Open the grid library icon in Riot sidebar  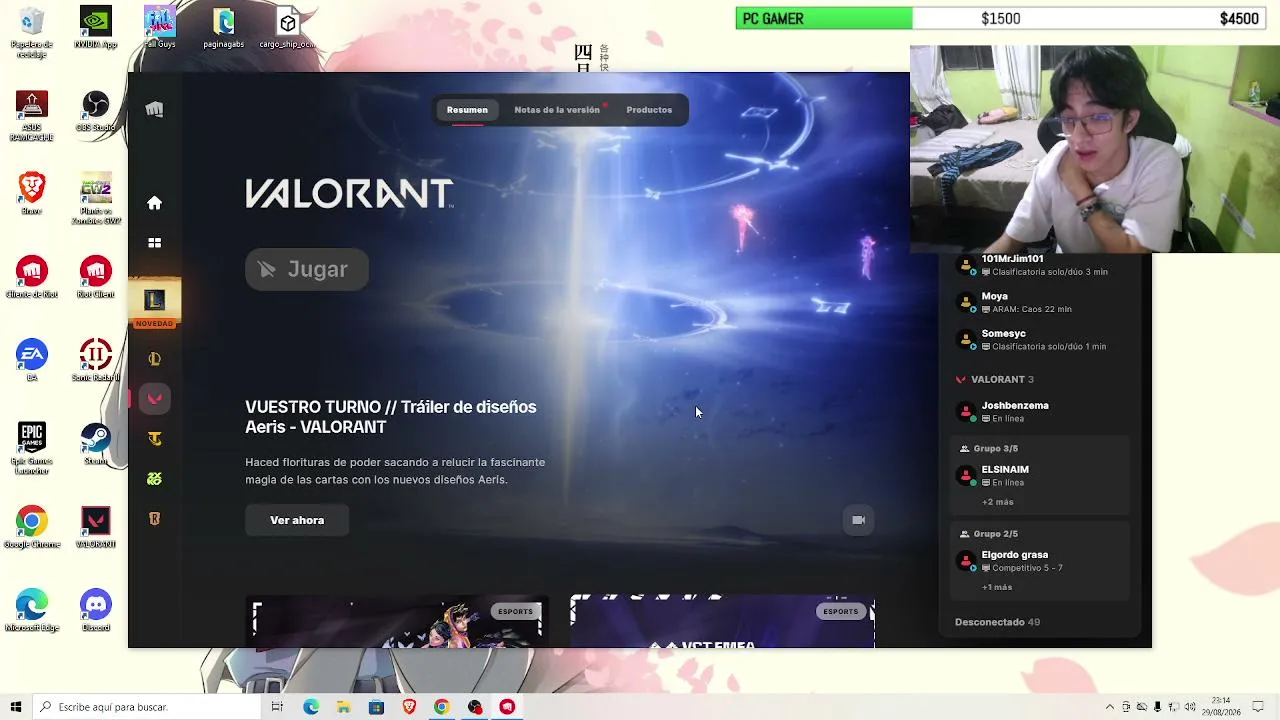pos(154,243)
